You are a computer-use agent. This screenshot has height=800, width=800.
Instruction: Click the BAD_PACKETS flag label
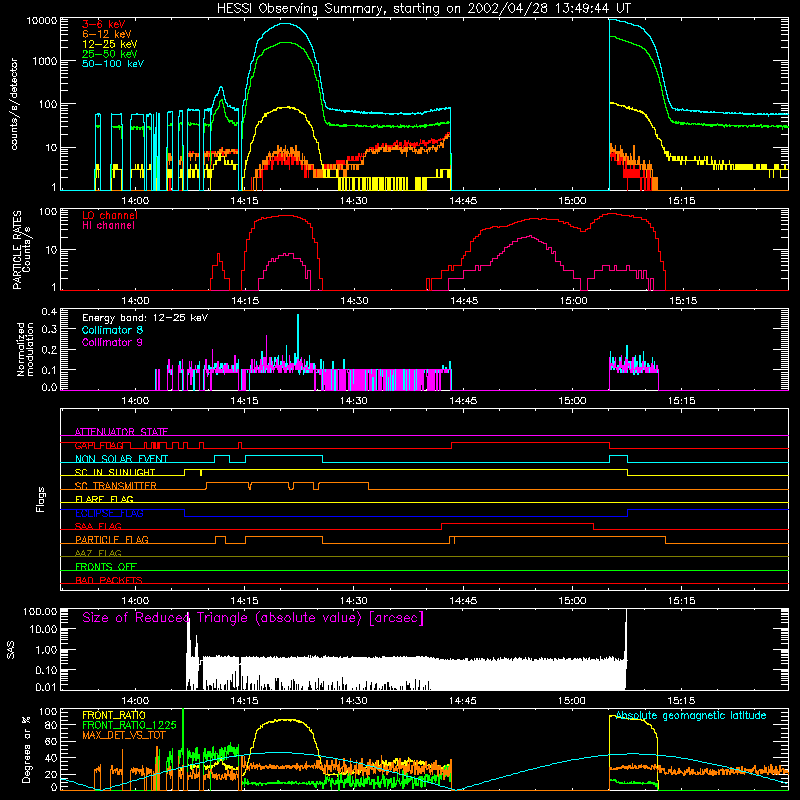click(109, 580)
